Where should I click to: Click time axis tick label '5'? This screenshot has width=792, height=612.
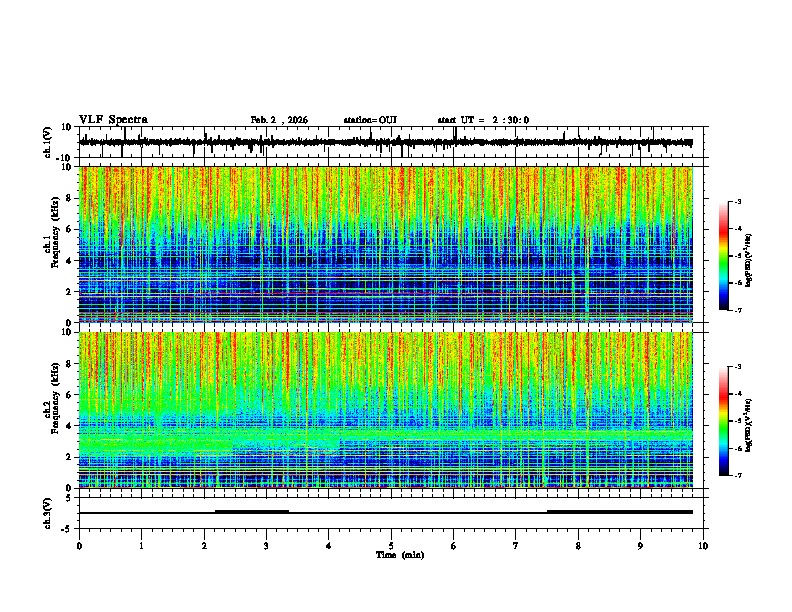[x=391, y=546]
